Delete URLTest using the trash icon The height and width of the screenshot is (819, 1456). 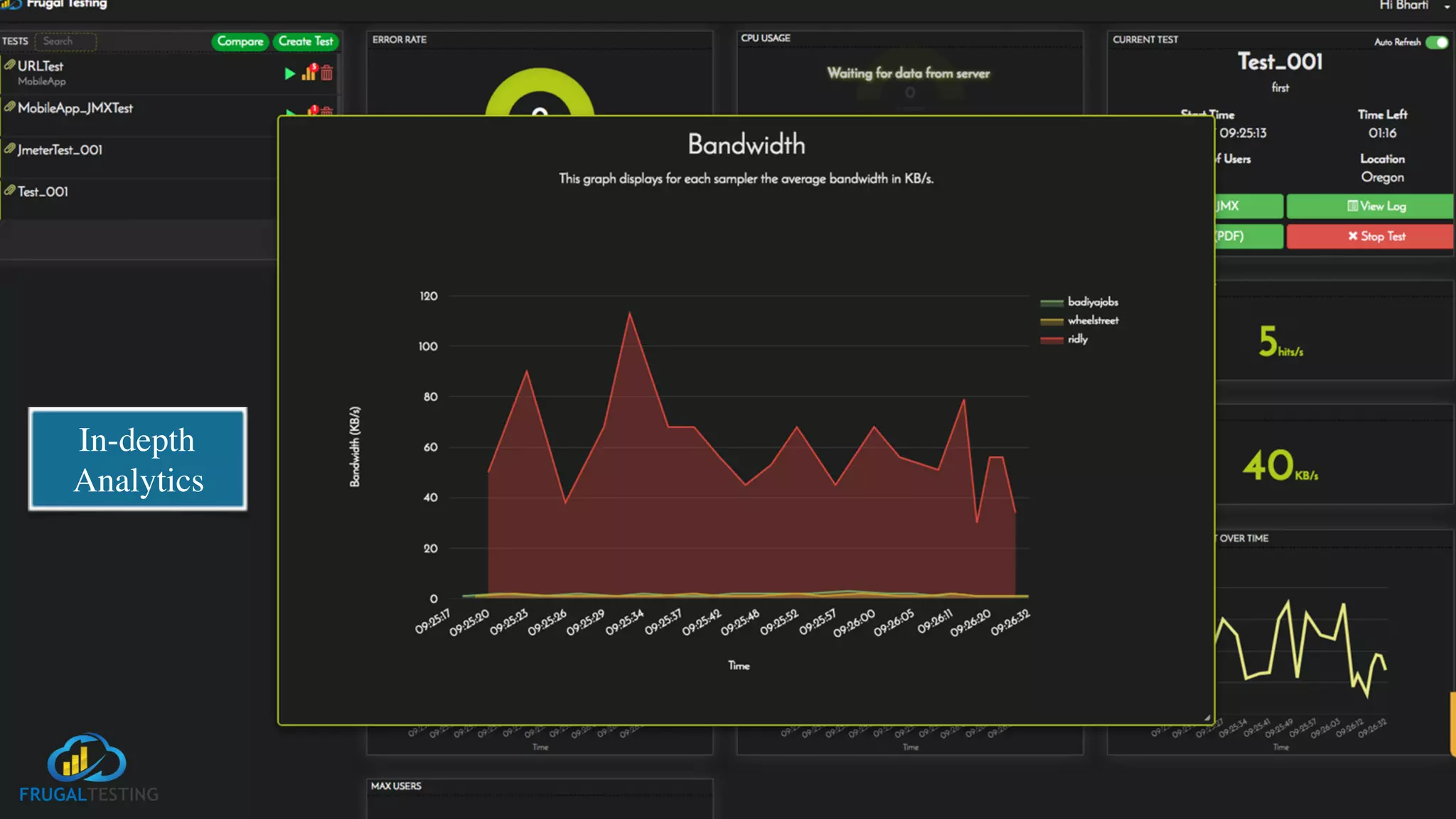coord(327,73)
